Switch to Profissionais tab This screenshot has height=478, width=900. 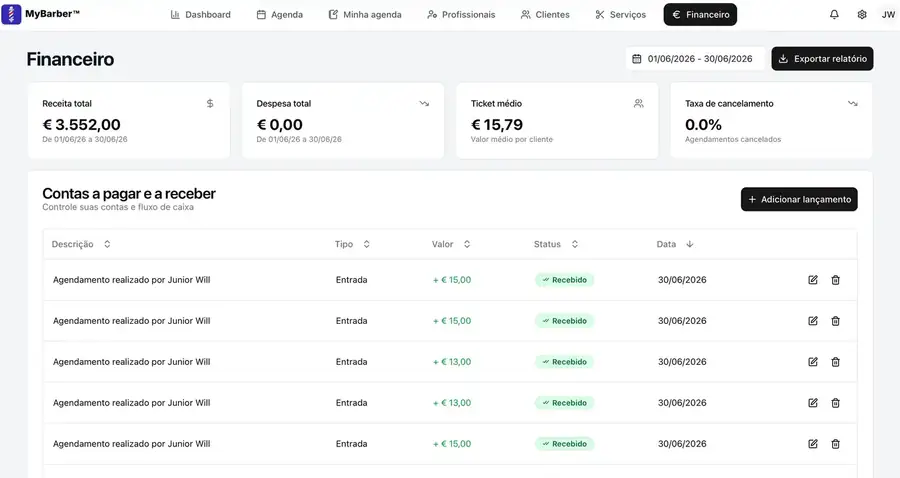[461, 14]
